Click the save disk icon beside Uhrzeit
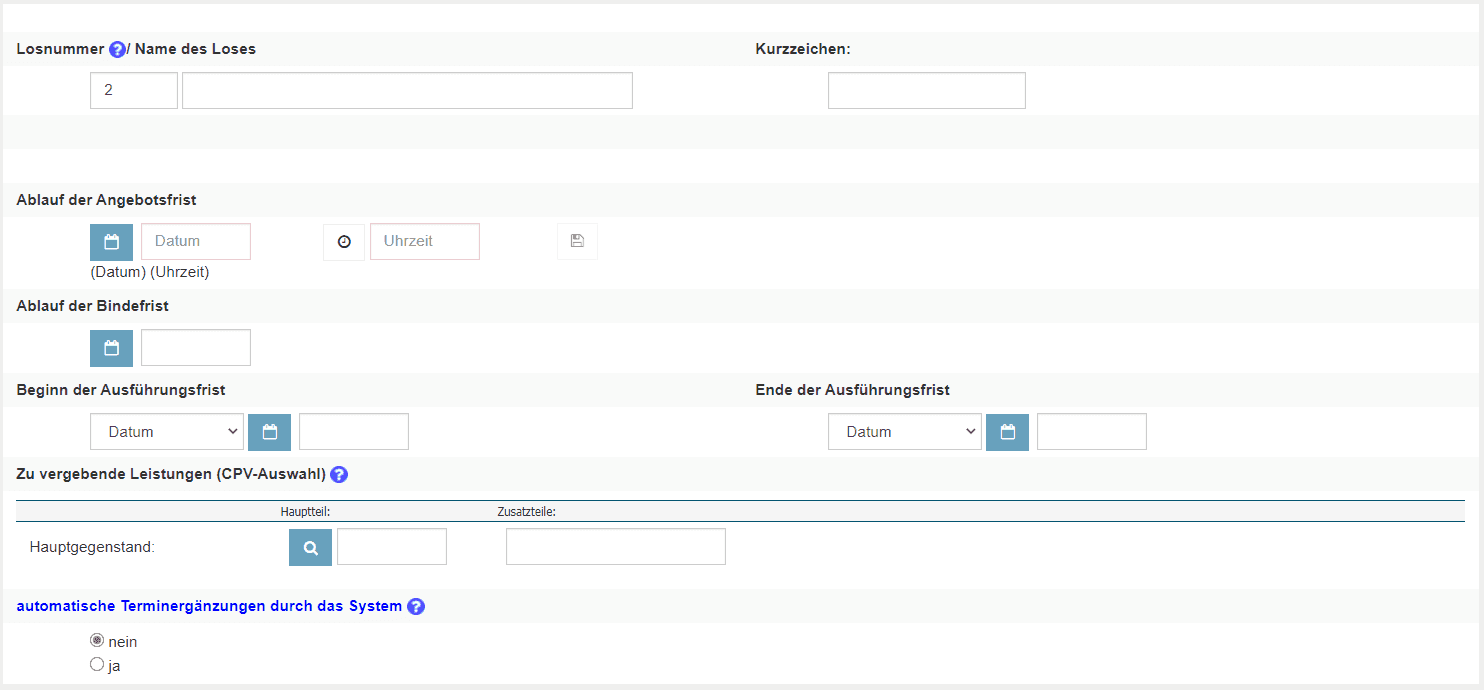The height and width of the screenshot is (690, 1484). point(577,241)
